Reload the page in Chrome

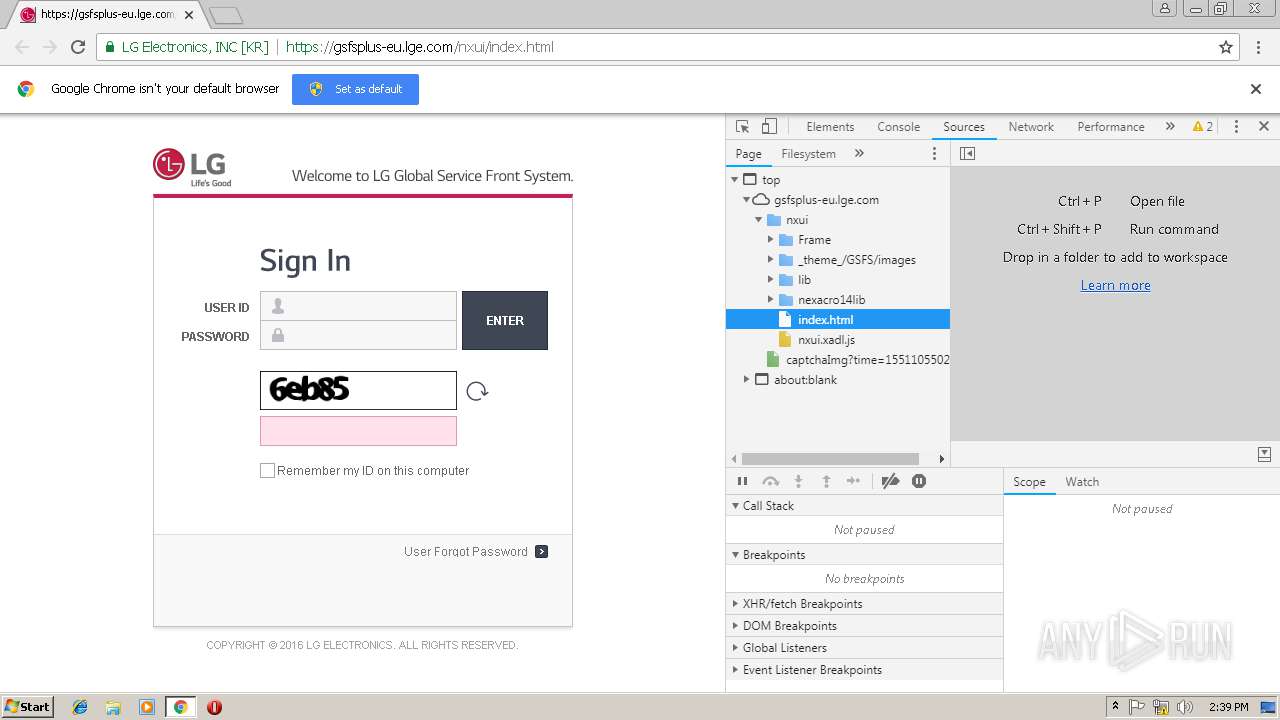[78, 47]
